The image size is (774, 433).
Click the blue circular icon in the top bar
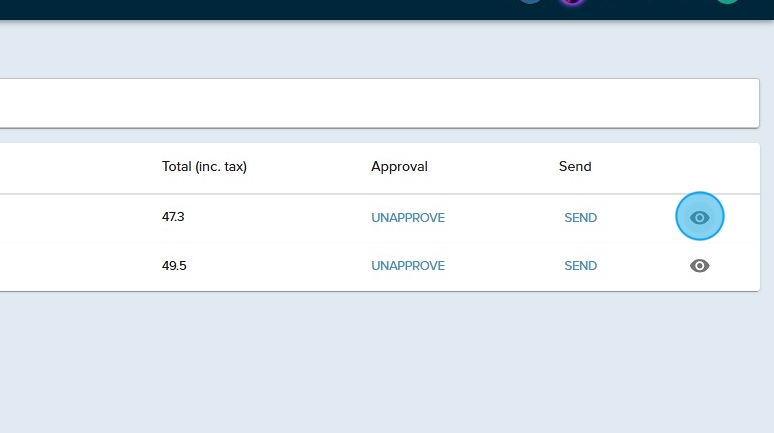530,2
